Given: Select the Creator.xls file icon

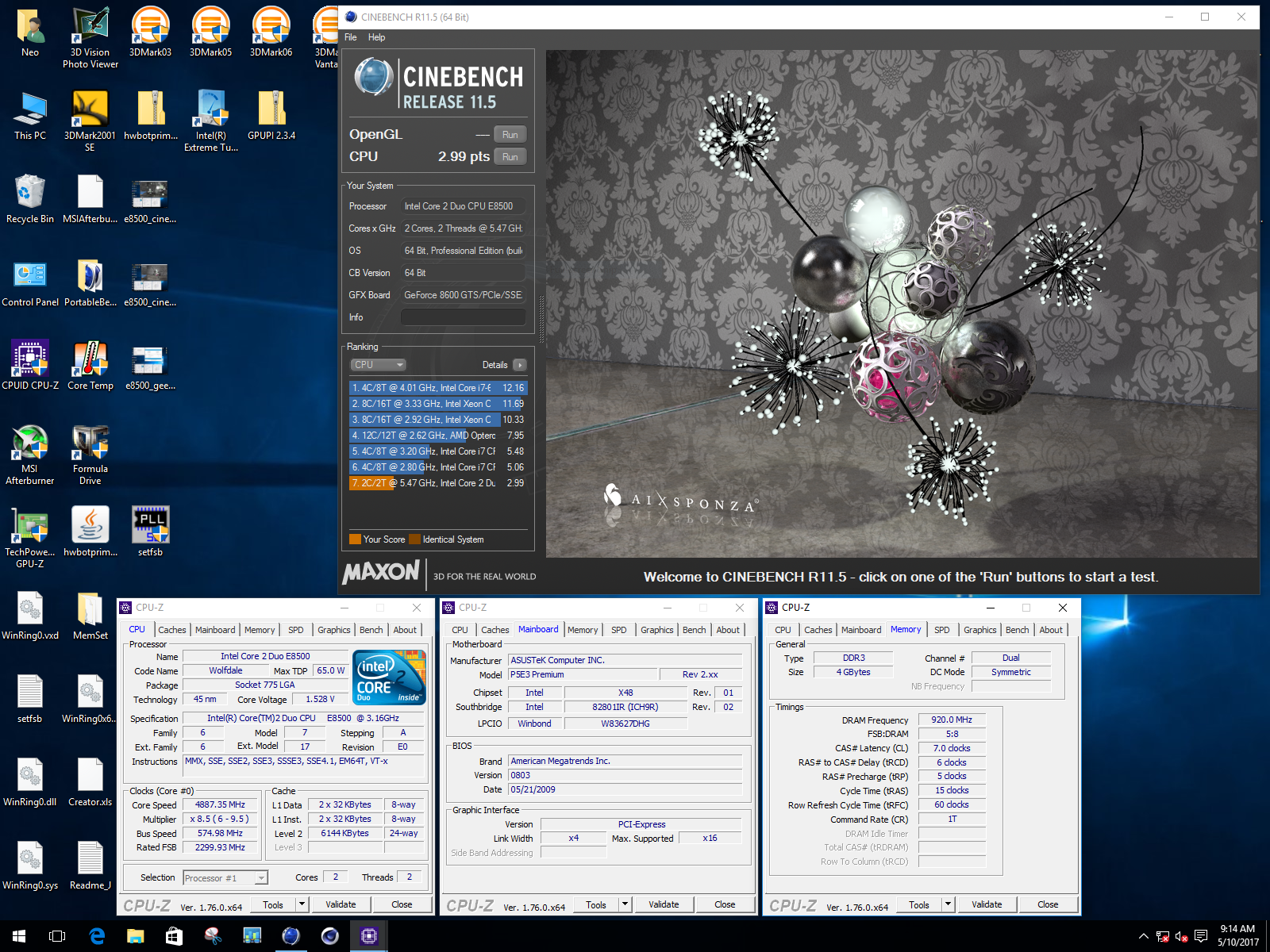Looking at the screenshot, I should 90,781.
